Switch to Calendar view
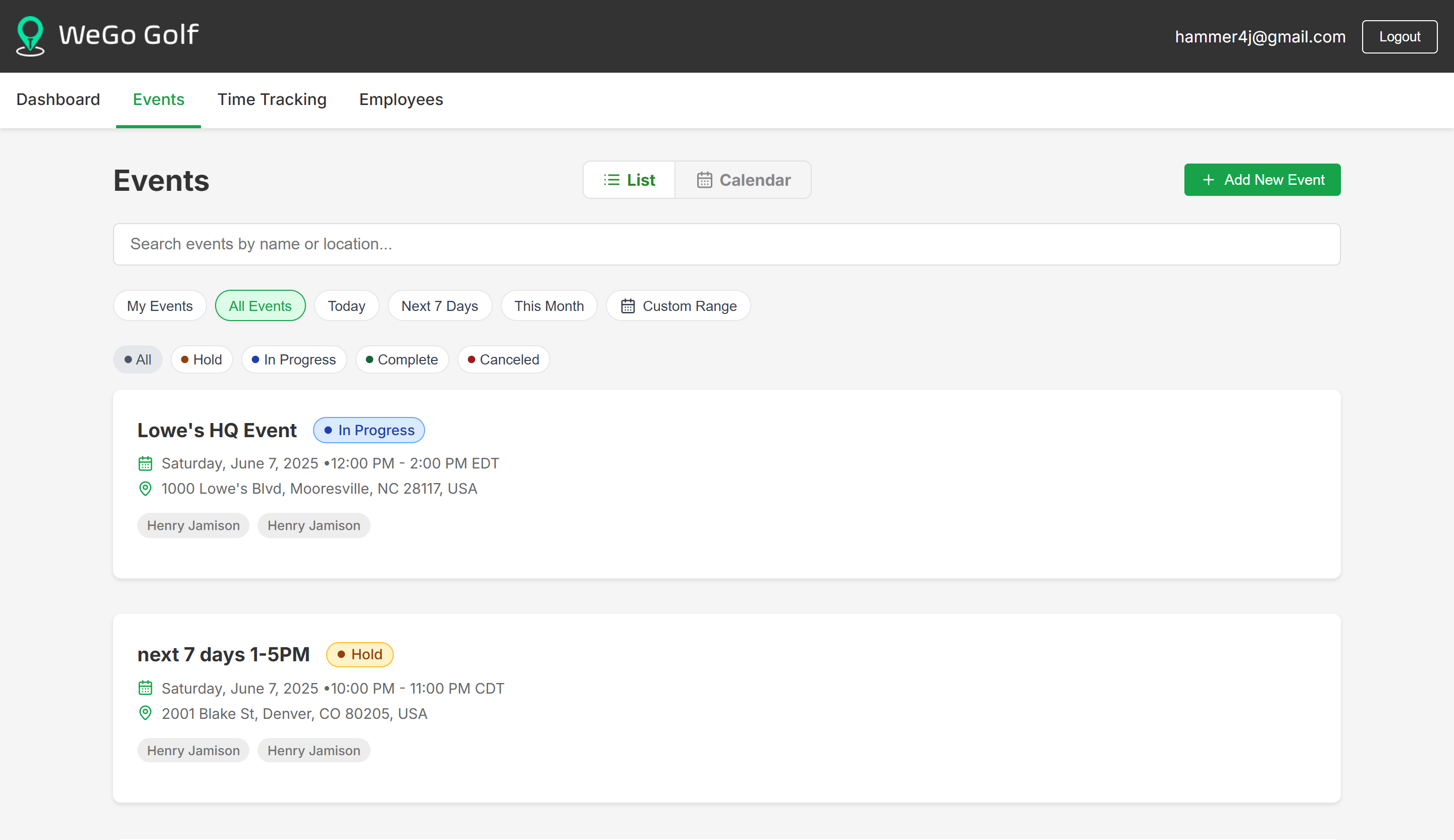Image resolution: width=1454 pixels, height=840 pixels. pyautogui.click(x=743, y=180)
